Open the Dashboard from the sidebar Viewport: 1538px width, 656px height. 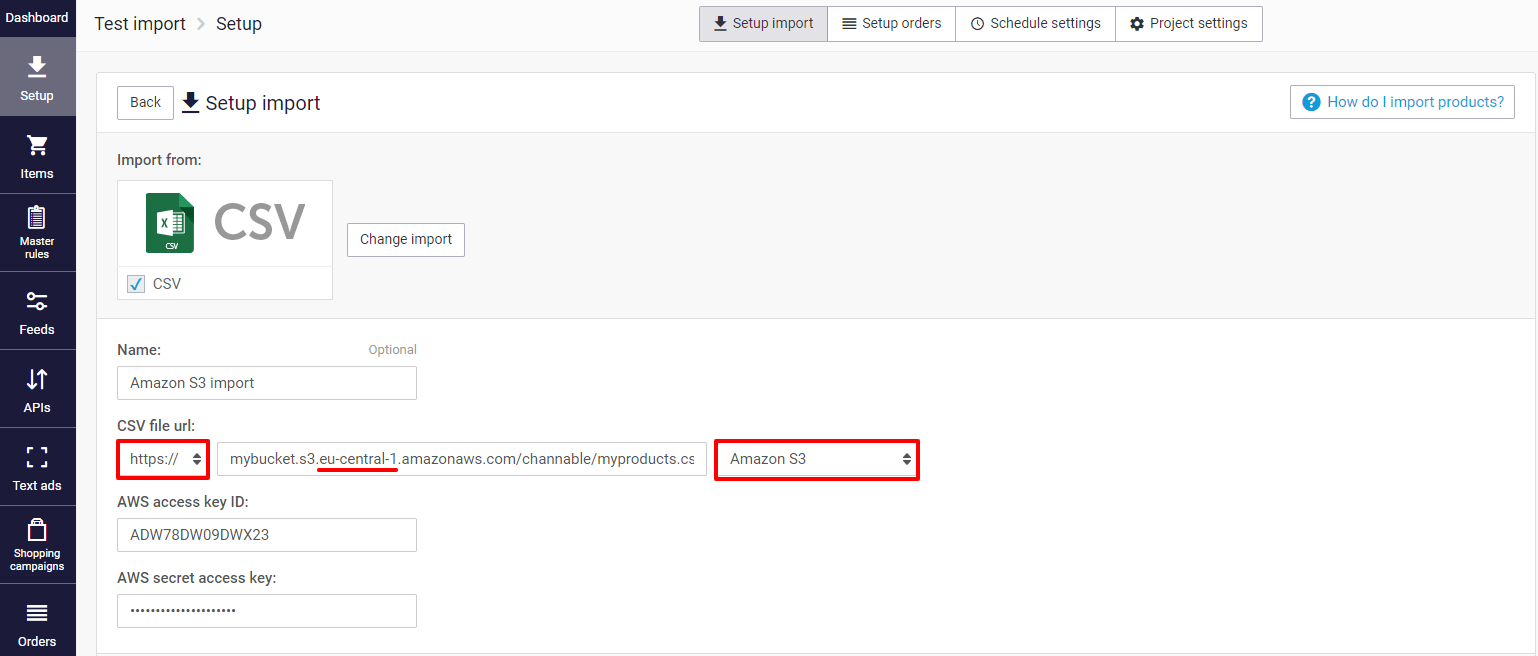pos(37,16)
